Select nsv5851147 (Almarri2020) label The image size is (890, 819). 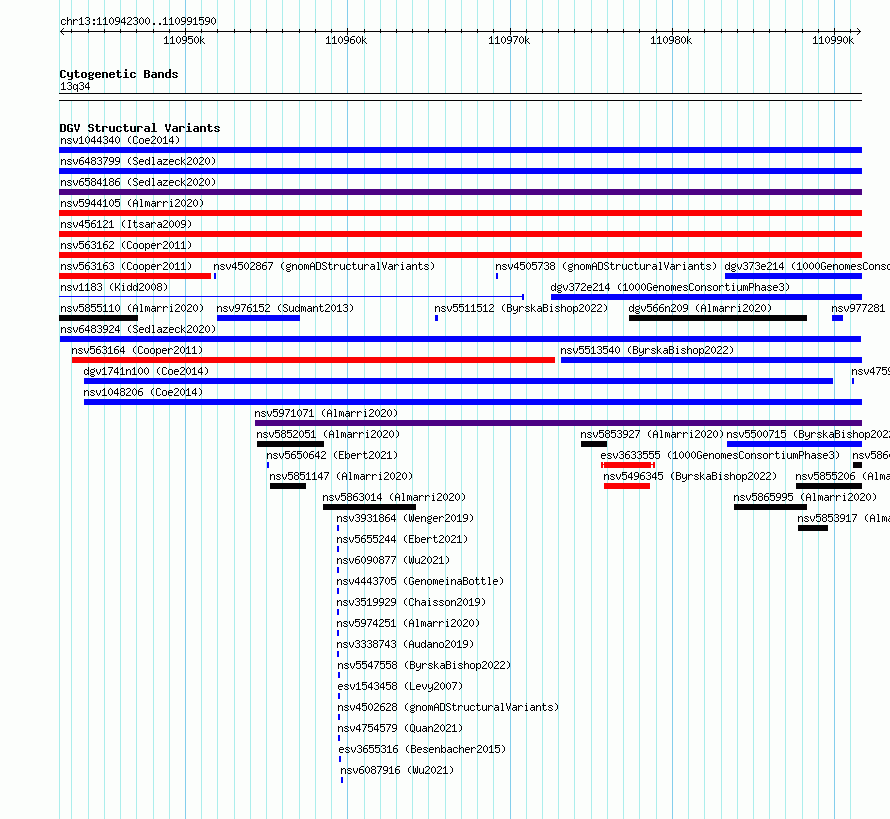click(x=341, y=476)
